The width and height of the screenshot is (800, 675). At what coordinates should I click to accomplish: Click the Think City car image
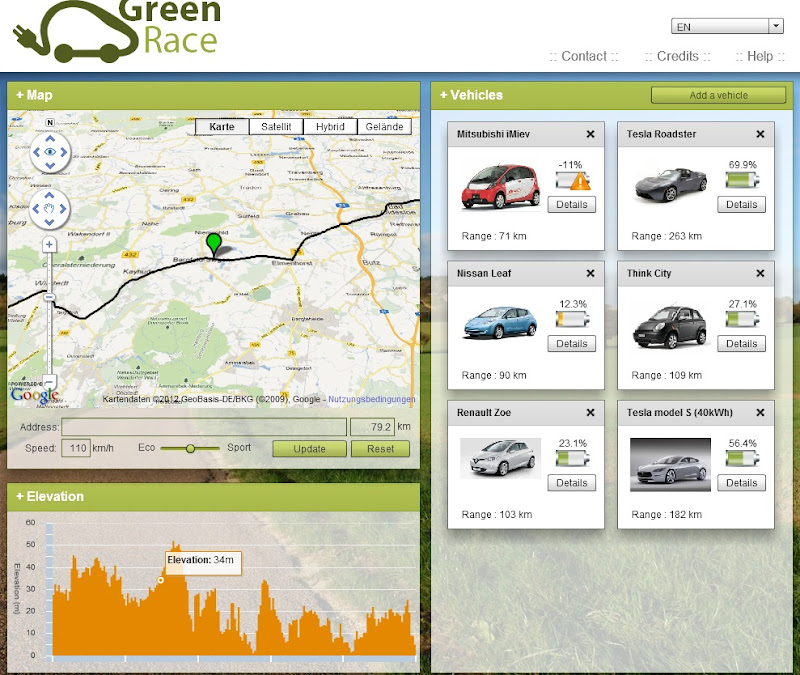(669, 327)
